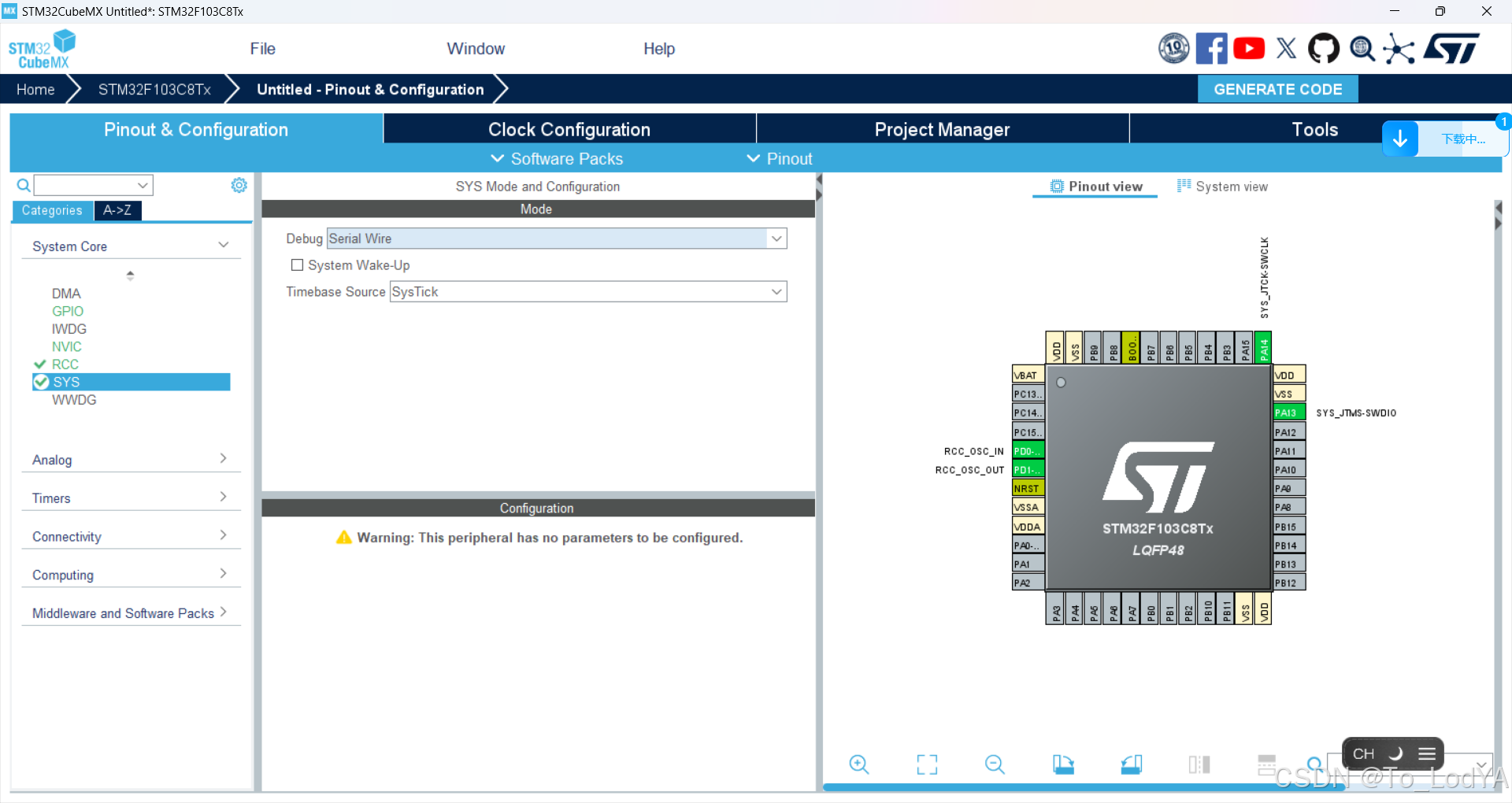Rotate the chip counter-clockwise

click(1132, 764)
